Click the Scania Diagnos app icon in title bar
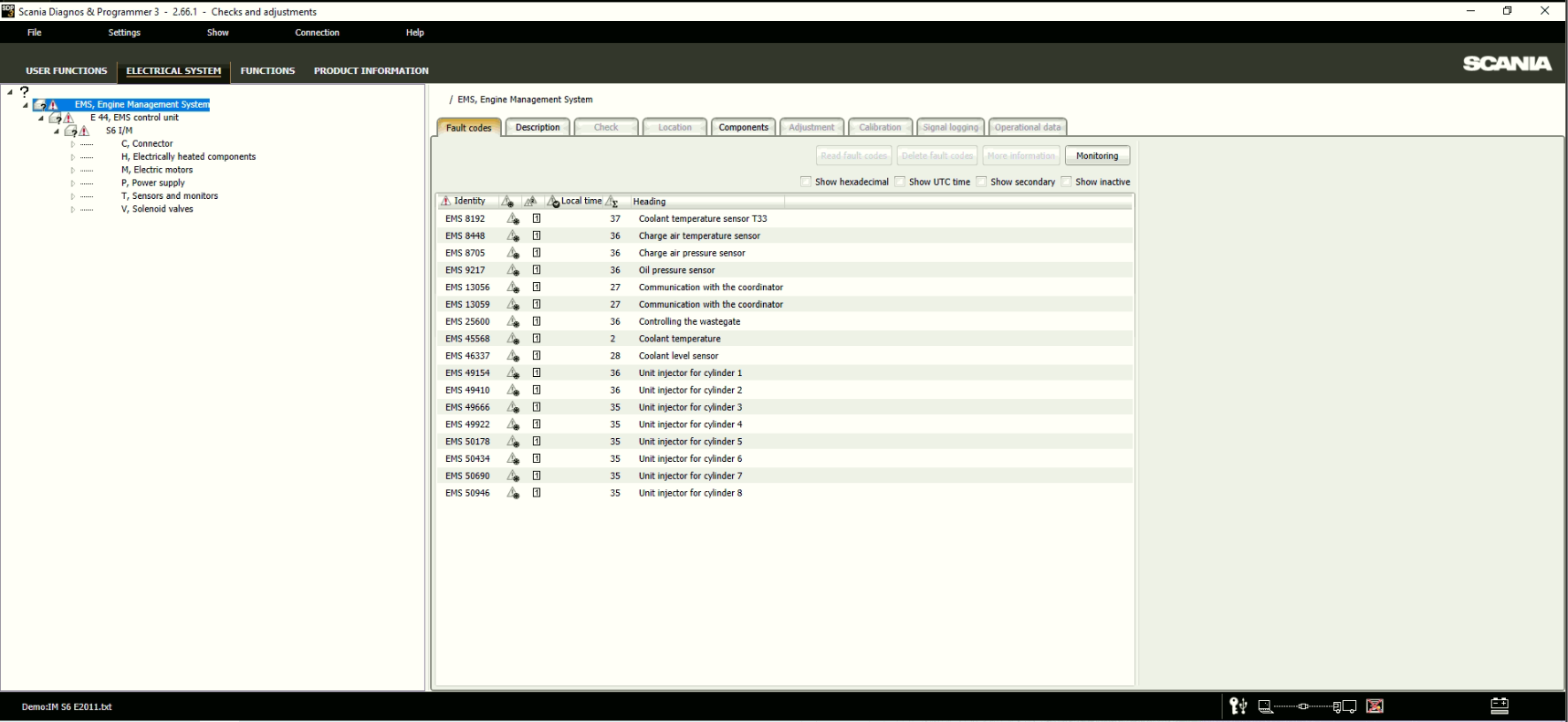1568x722 pixels. (8, 11)
